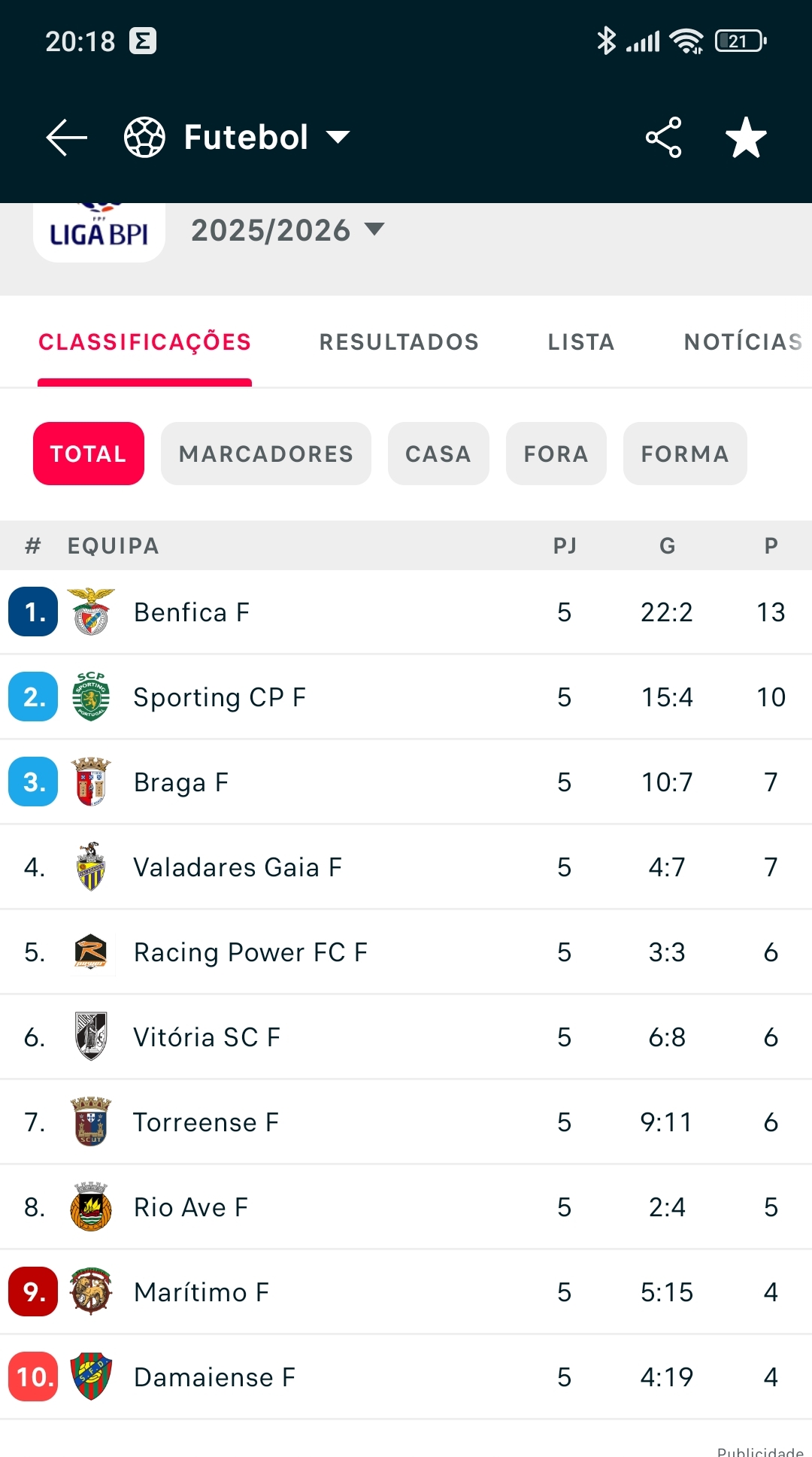Viewport: 812px width, 1457px height.
Task: Select the Casa home standings filter
Action: [438, 454]
